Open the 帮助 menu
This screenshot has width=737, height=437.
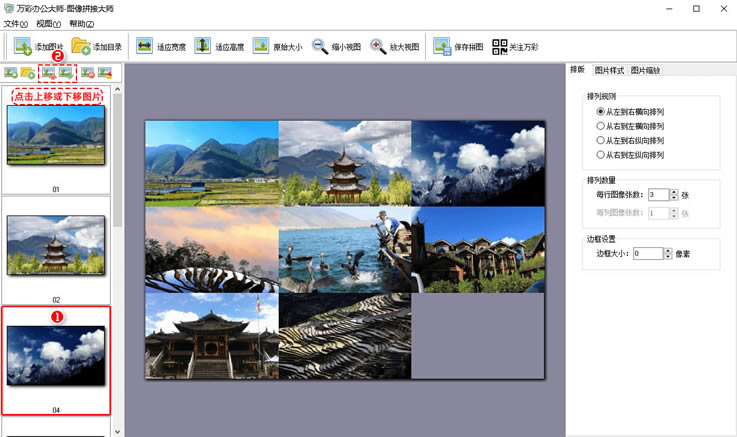point(82,23)
